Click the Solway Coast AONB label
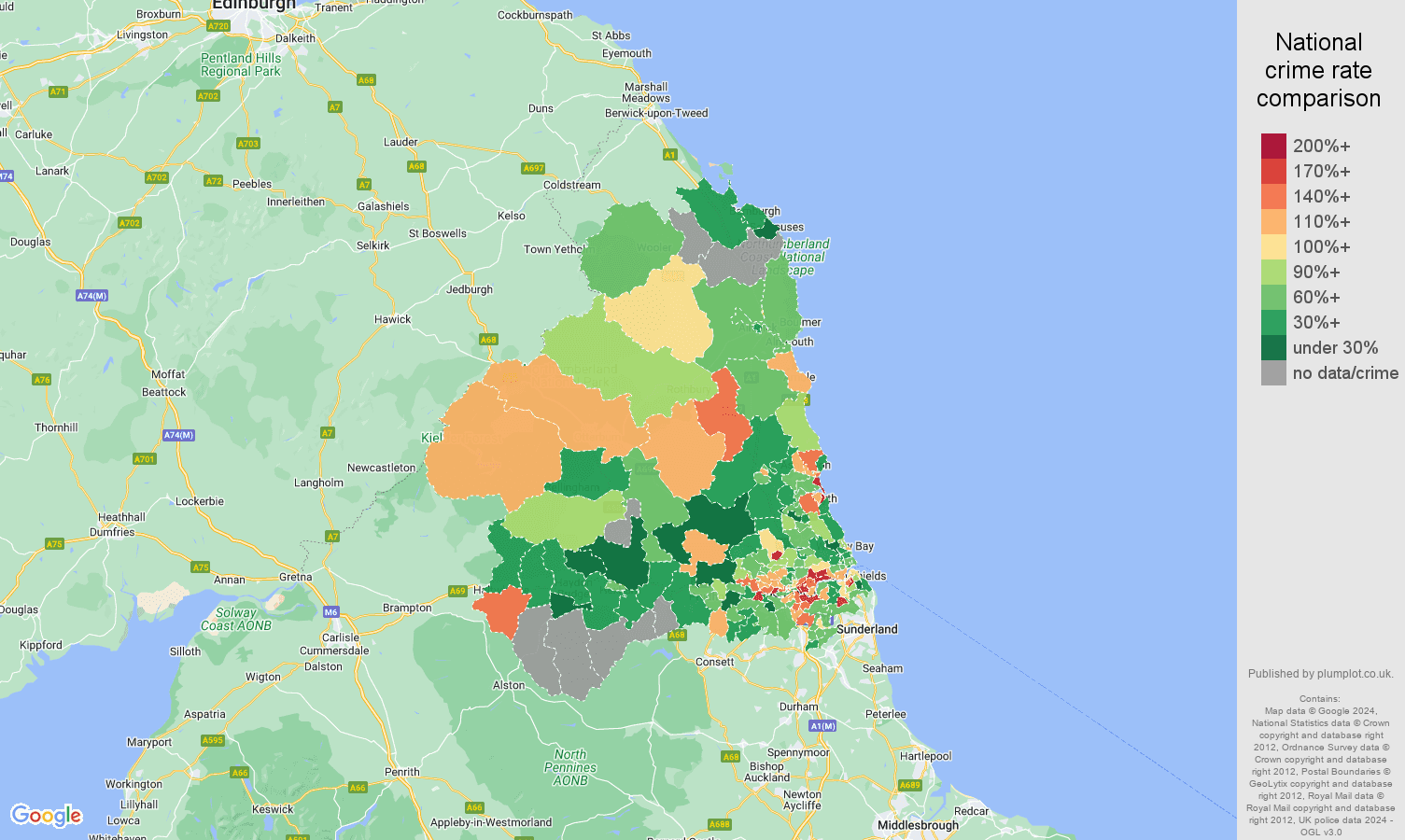The width and height of the screenshot is (1405, 840). click(x=236, y=619)
